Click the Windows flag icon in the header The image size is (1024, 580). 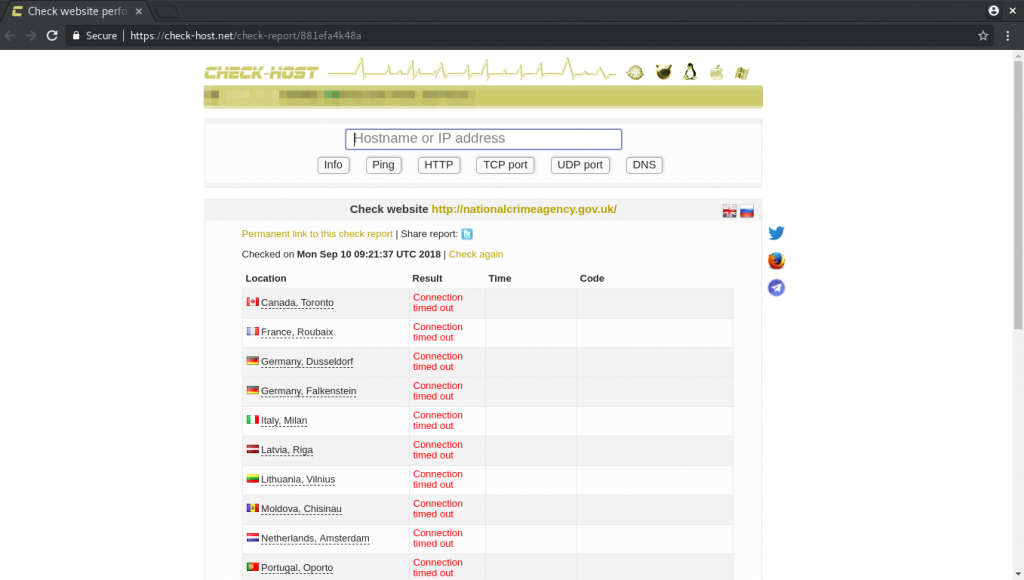[x=742, y=72]
